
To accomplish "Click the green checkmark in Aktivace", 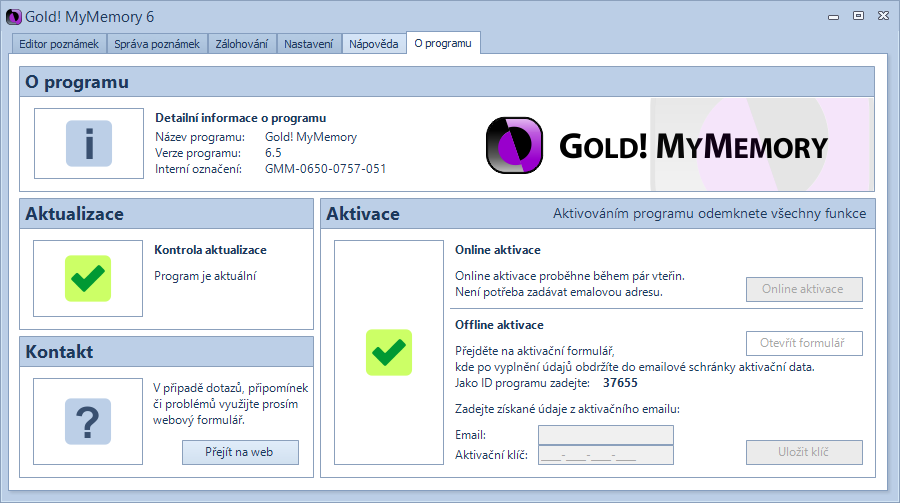I will tap(389, 353).
